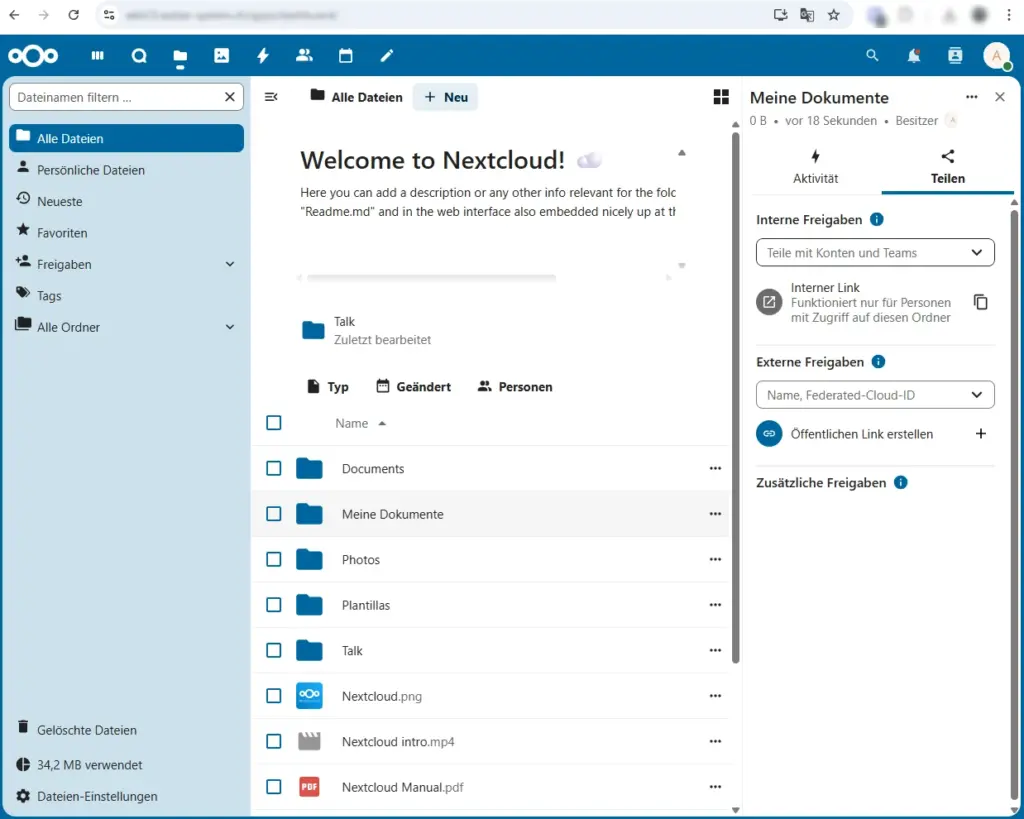This screenshot has width=1024, height=819.
Task: Toggle the select-all files checkbox
Action: point(274,423)
